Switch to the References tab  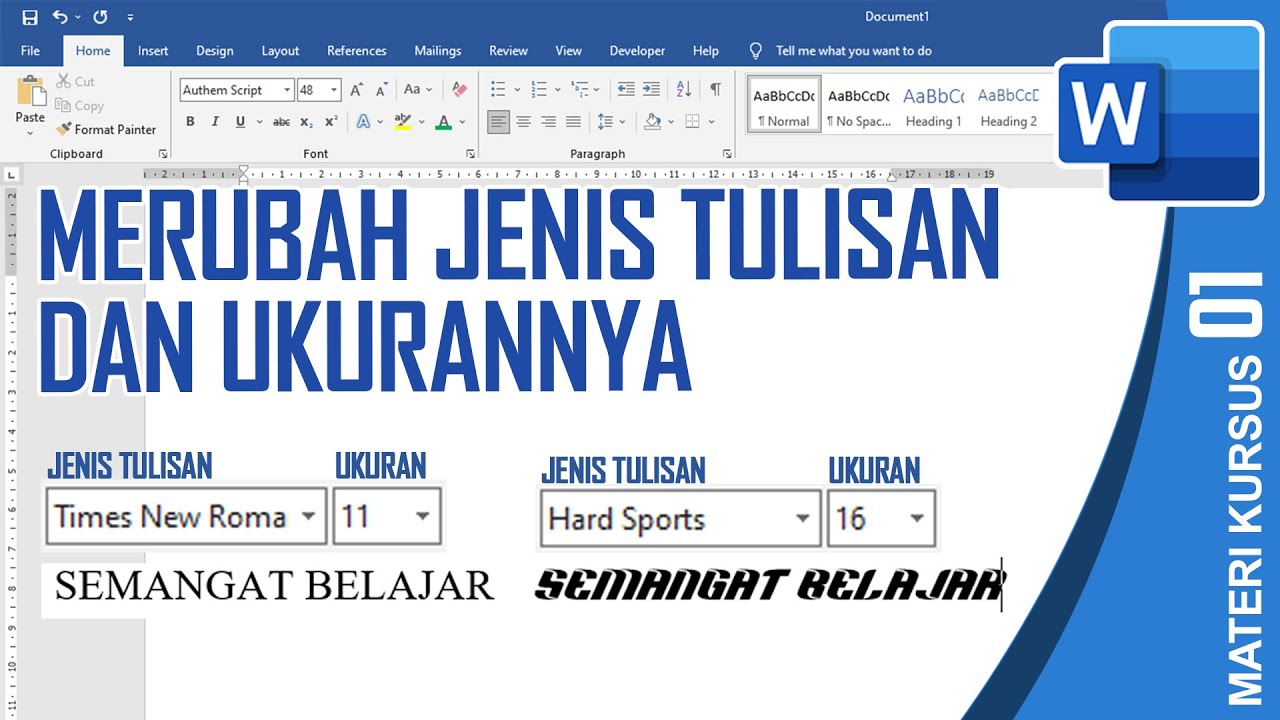click(x=356, y=51)
